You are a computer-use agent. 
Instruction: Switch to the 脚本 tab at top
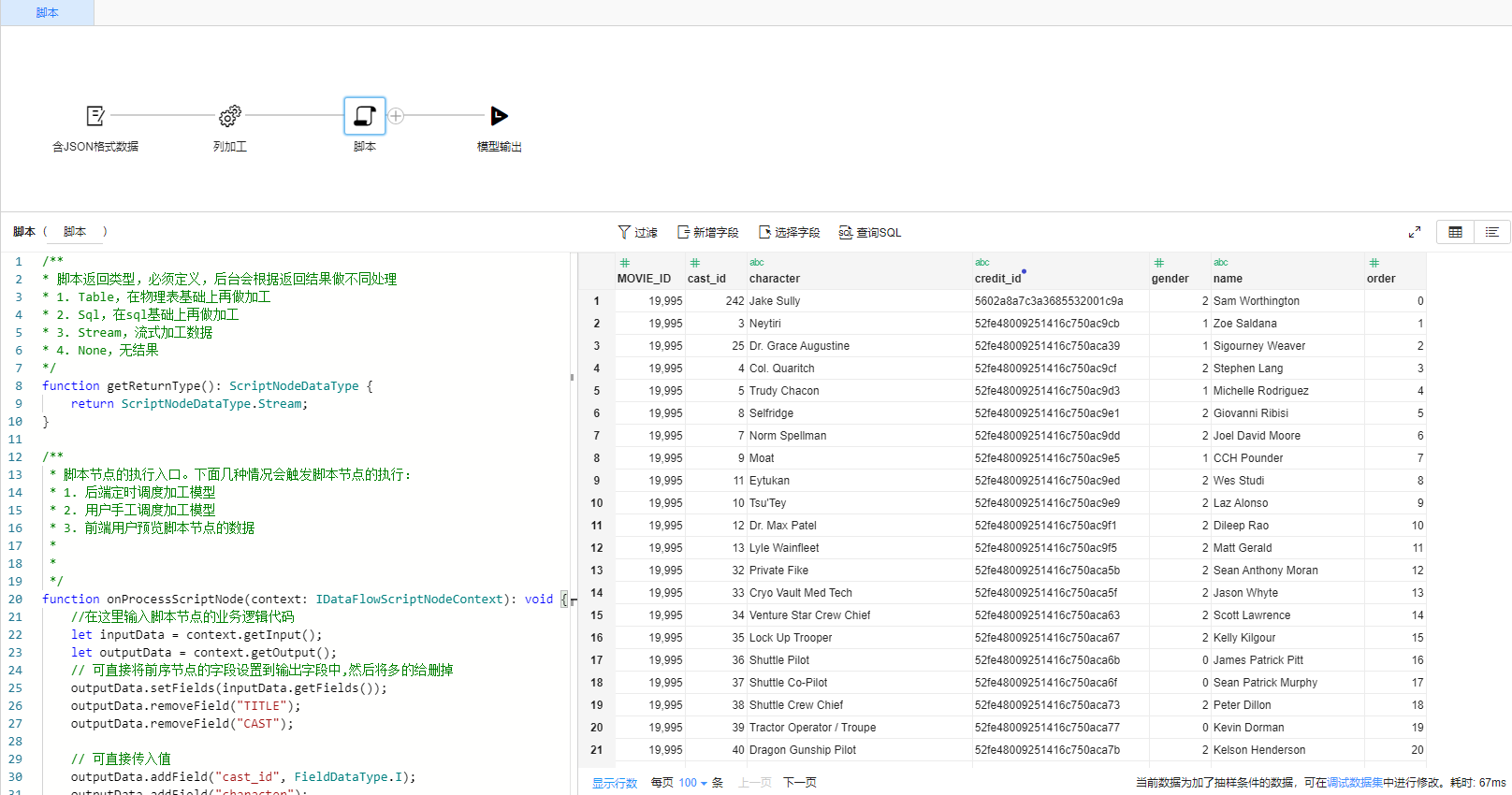(47, 12)
